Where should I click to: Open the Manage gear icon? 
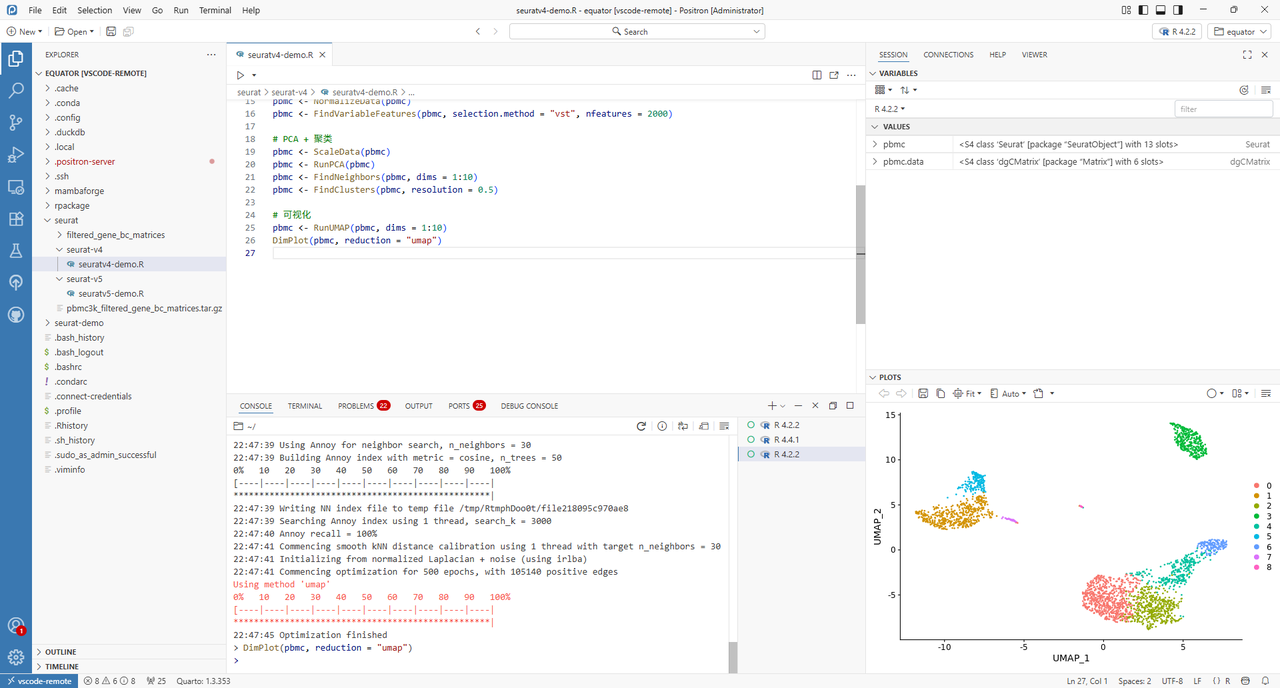click(16, 657)
